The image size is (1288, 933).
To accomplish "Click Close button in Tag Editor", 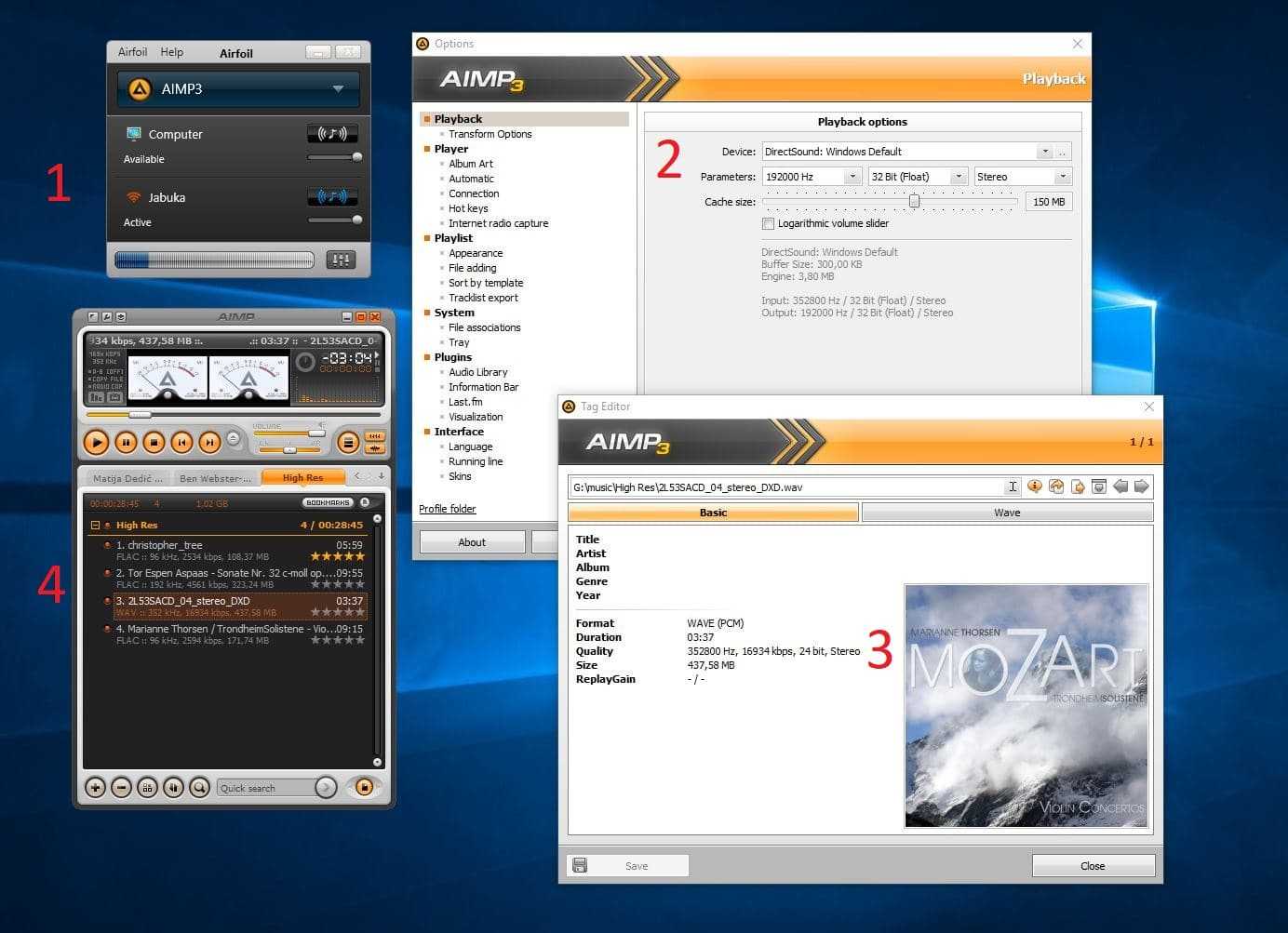I will pos(1093,866).
